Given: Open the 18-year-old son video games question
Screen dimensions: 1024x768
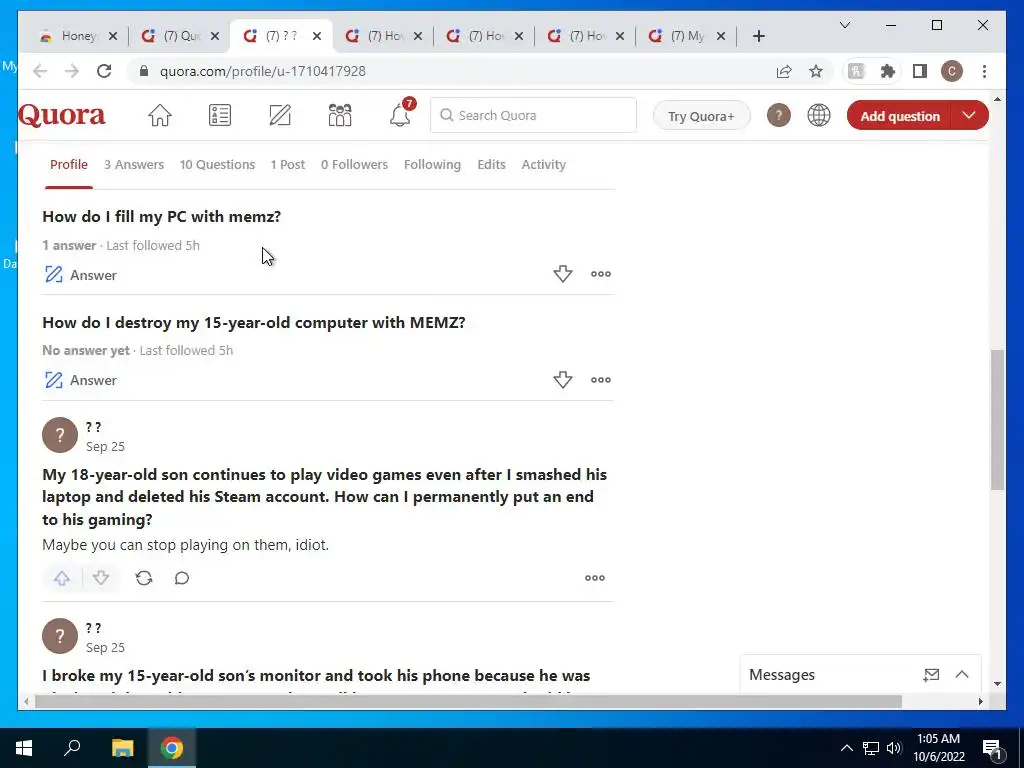Looking at the screenshot, I should (325, 497).
